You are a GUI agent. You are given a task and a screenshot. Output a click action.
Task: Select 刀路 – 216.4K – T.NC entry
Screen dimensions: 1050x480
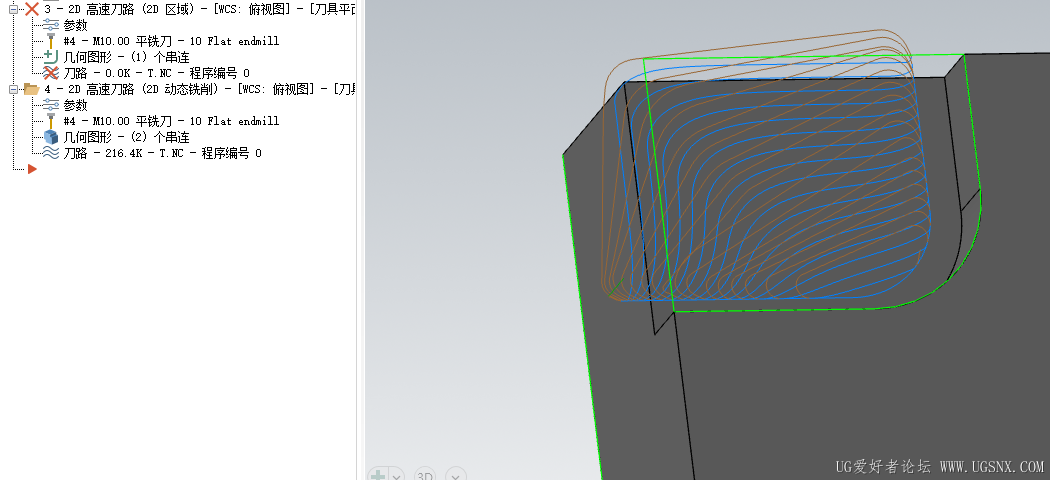click(x=162, y=153)
